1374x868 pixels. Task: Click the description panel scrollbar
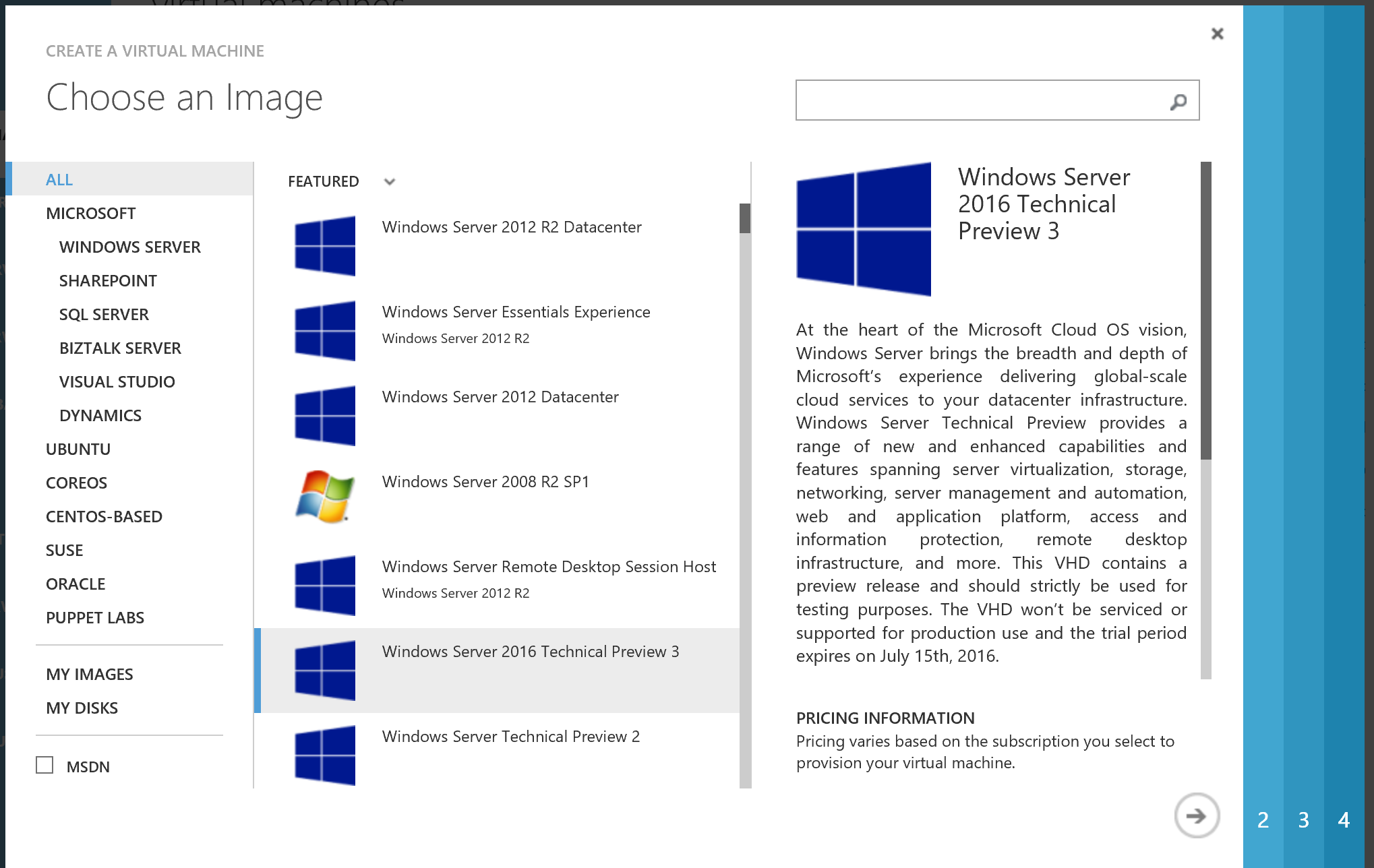coord(1206,310)
